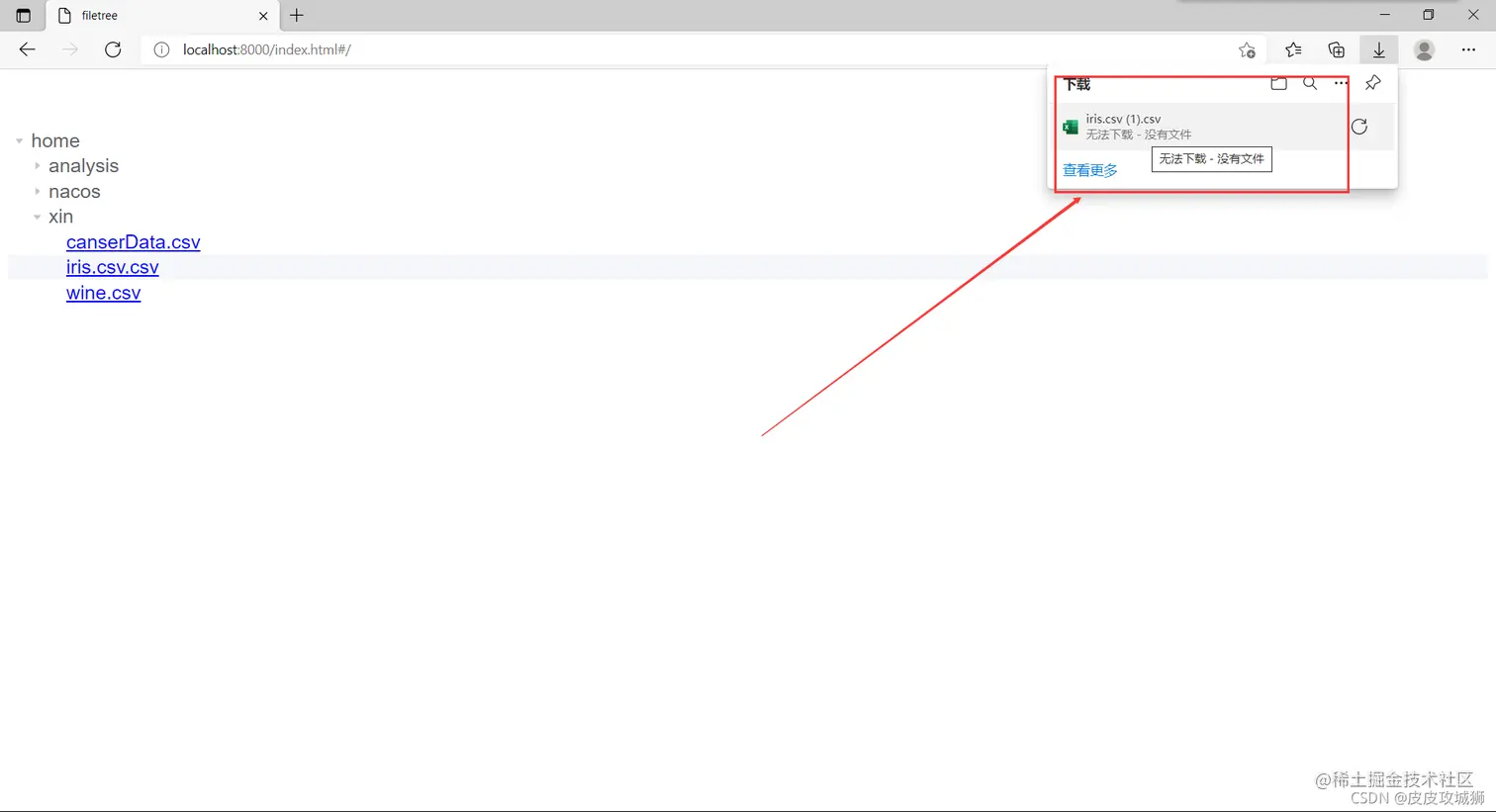Retry the iris.csv (1).csv download
The image size is (1496, 812).
[1359, 127]
